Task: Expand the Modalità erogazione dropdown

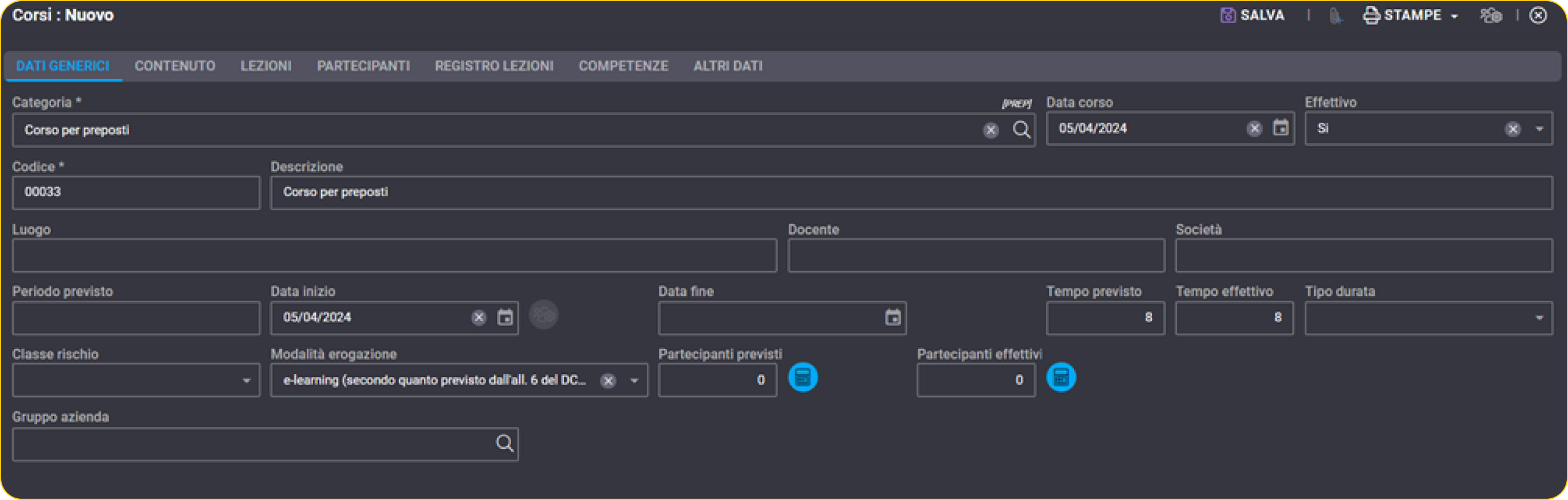Action: pos(634,380)
